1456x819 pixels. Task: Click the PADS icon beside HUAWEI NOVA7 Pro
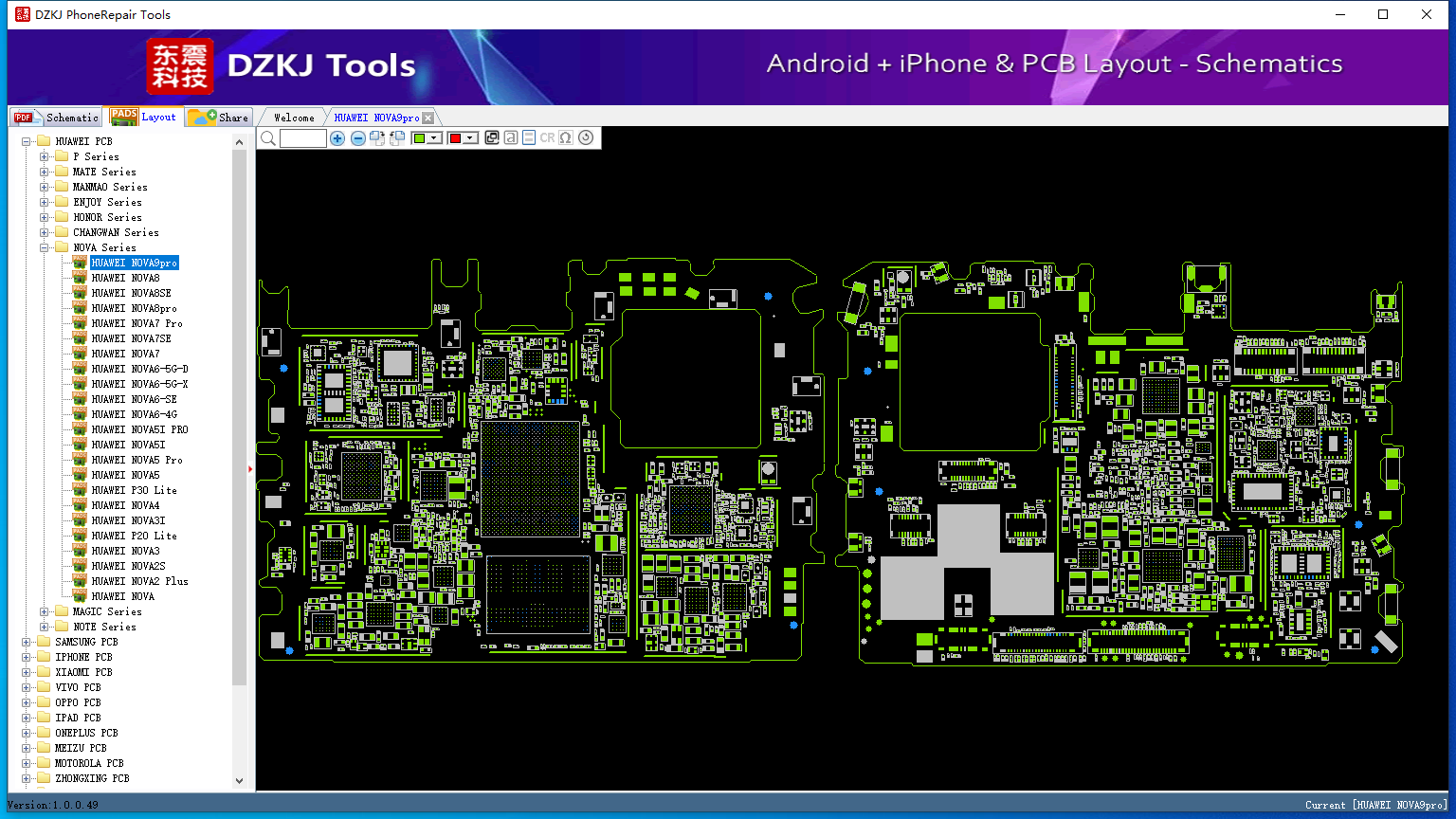point(80,323)
